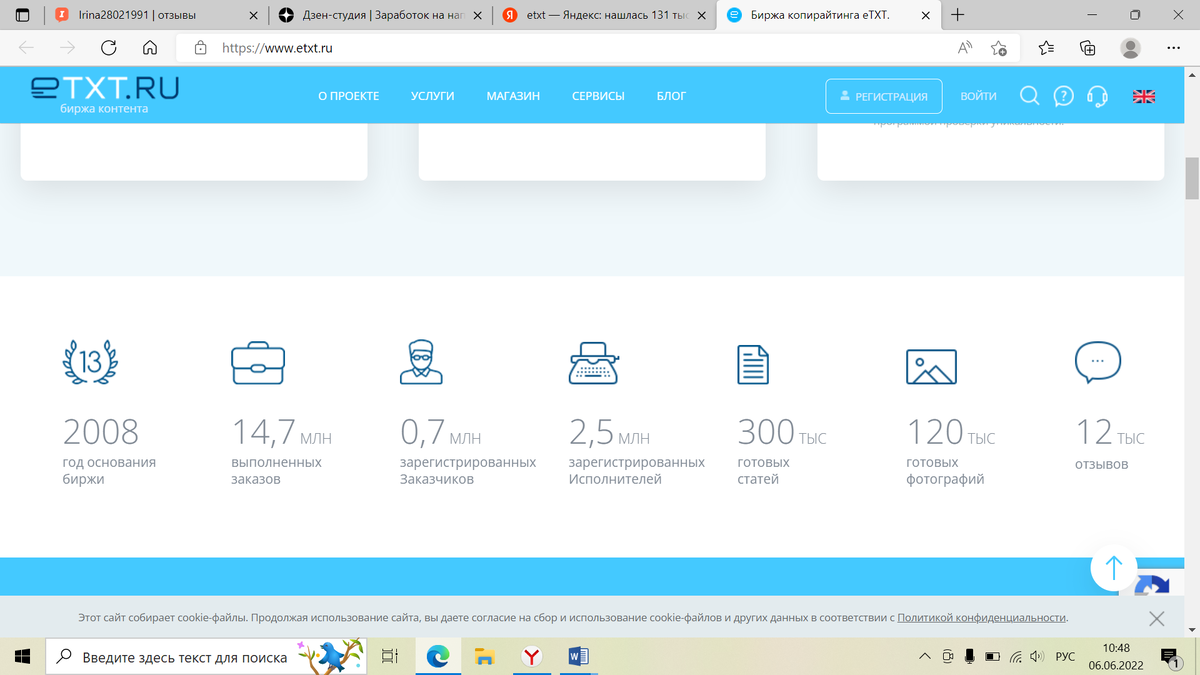Image resolution: width=1200 pixels, height=675 pixels.
Task: Open the Windows Start menu
Action: (x=22, y=656)
